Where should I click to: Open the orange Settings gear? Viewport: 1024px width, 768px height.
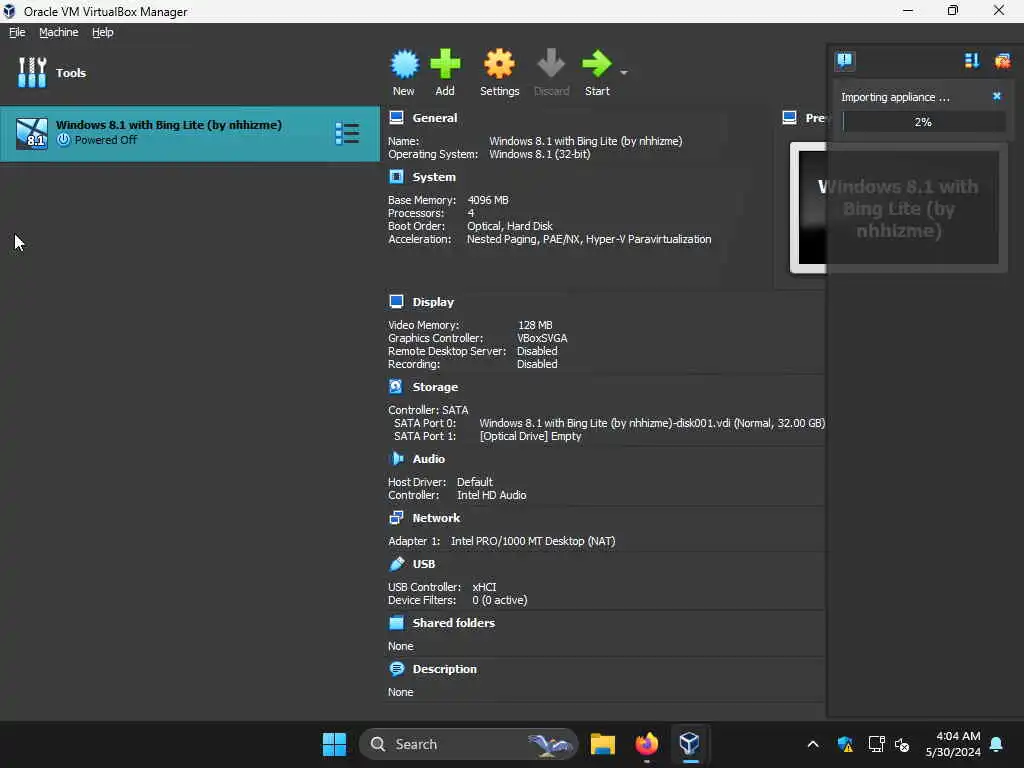500,64
